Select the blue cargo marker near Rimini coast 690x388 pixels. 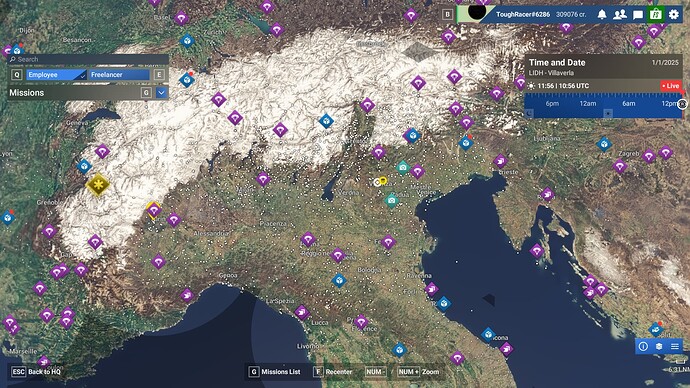point(444,304)
